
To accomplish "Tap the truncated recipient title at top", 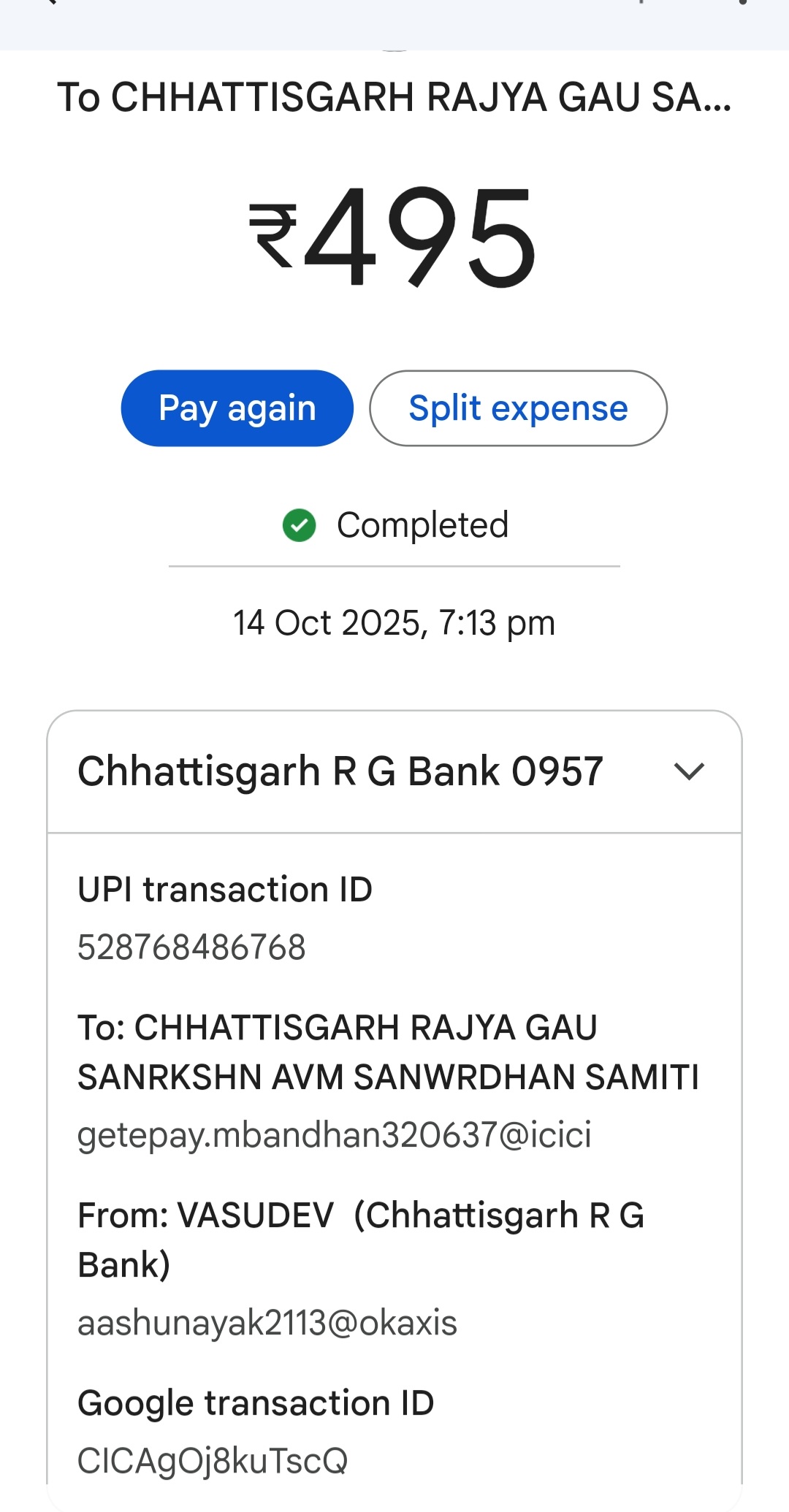I will tap(394, 97).
